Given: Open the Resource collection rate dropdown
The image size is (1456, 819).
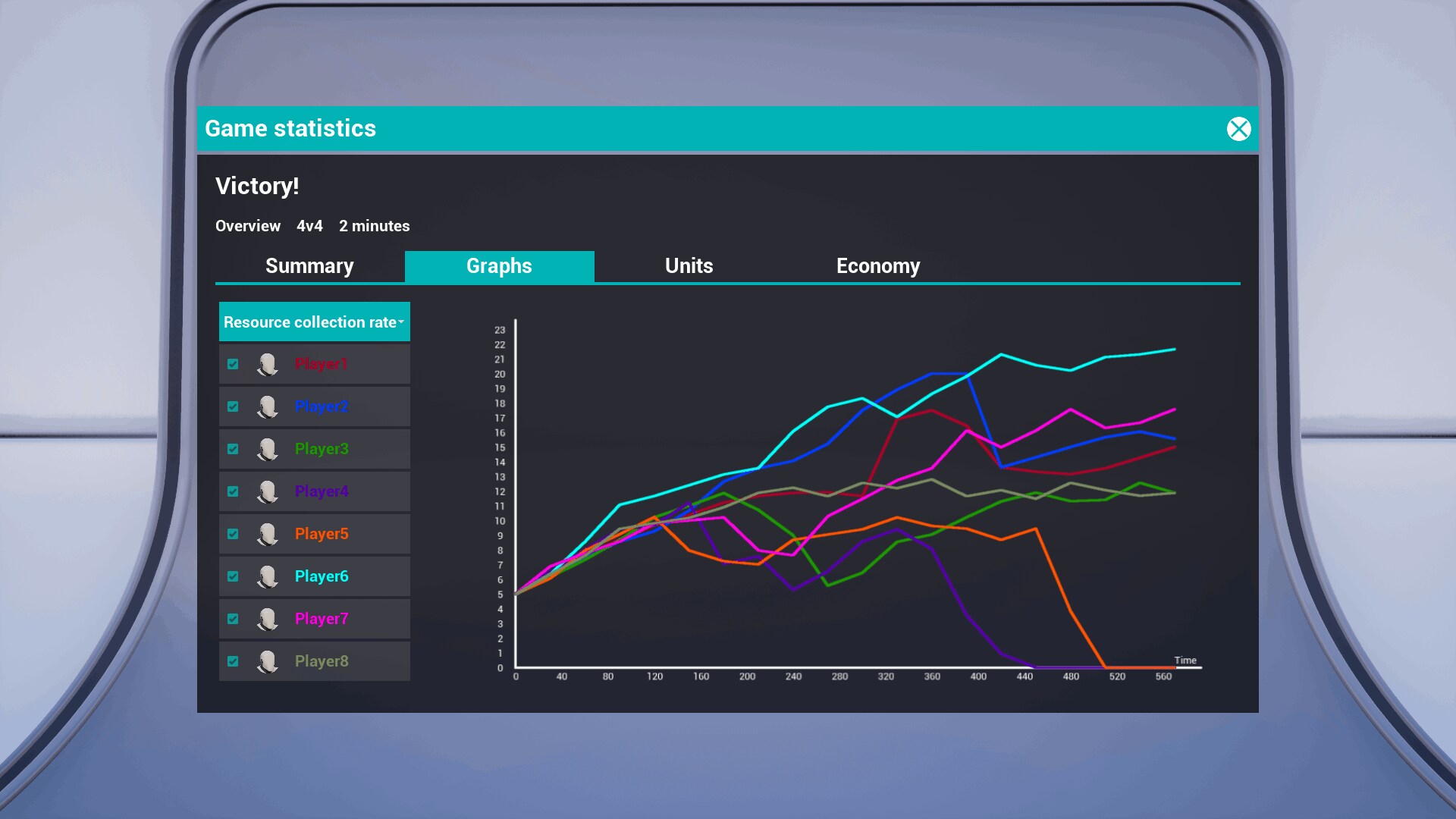Looking at the screenshot, I should pos(314,322).
